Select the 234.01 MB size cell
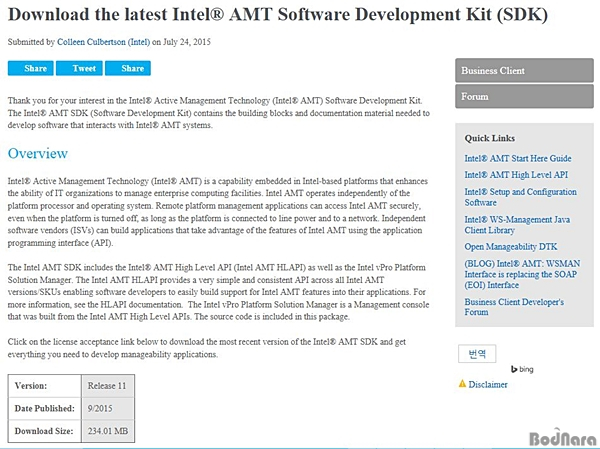 [108, 431]
